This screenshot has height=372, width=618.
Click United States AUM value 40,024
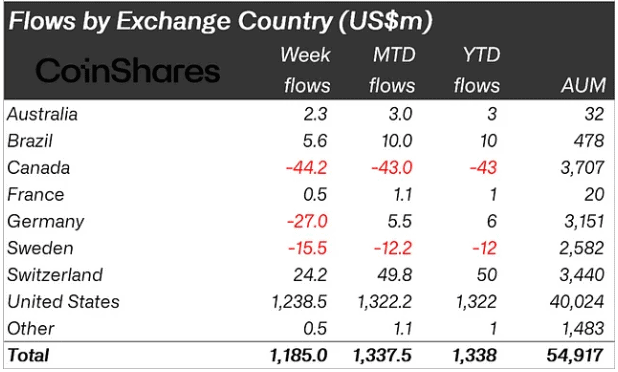[577, 302]
